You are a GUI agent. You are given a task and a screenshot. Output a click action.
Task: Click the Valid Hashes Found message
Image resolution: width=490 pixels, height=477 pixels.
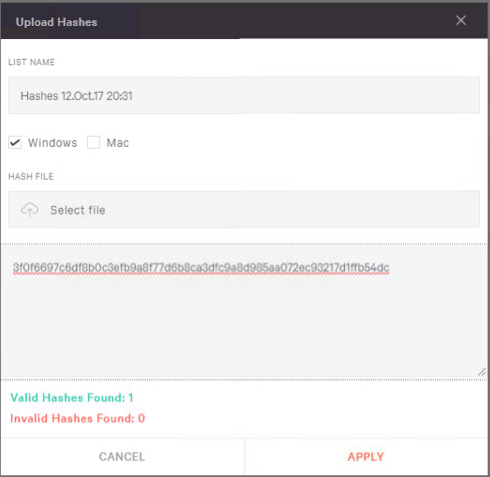click(72, 398)
